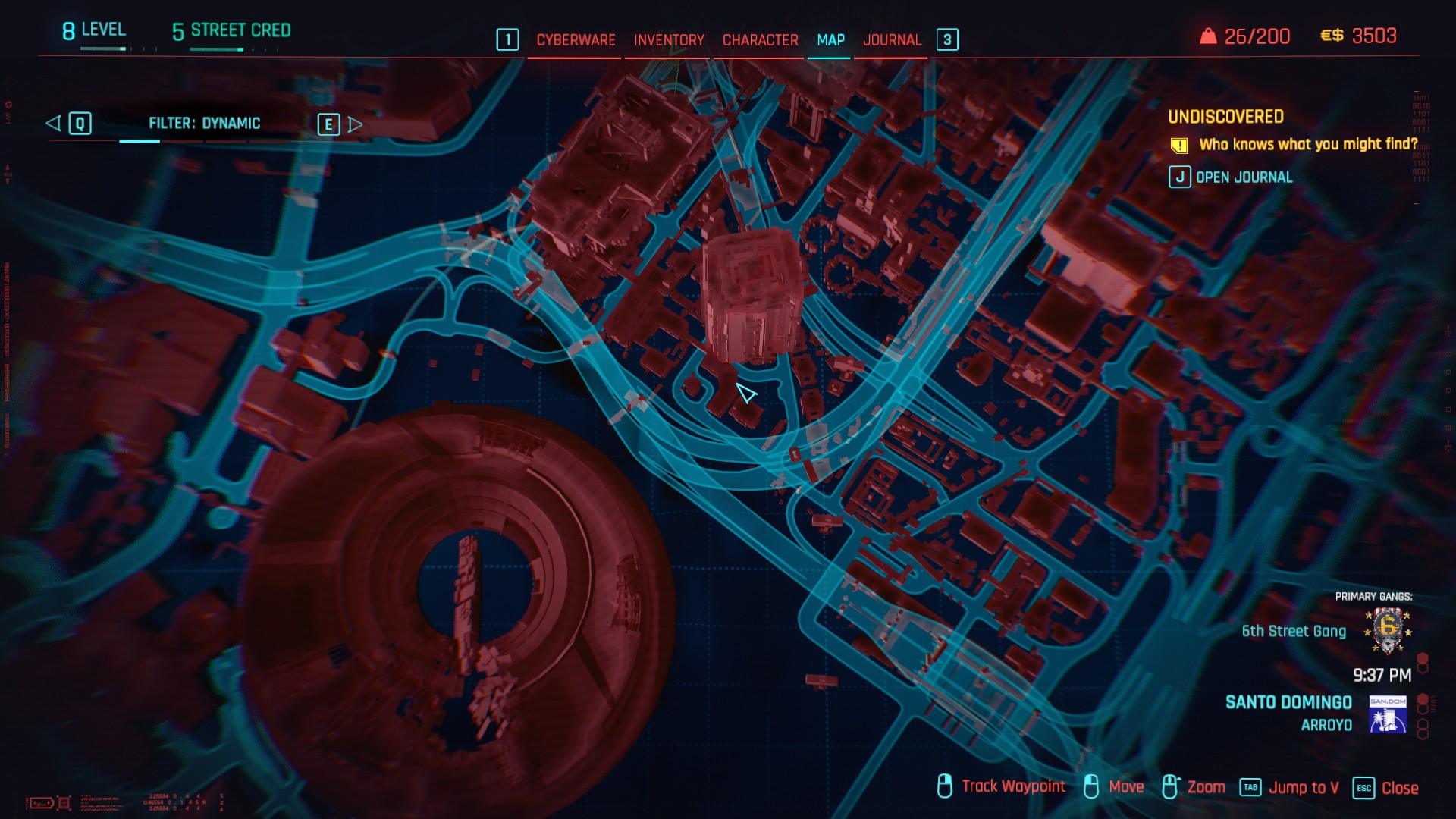Viewport: 1456px width, 819px height.
Task: Click the 8 Level indicator
Action: pyautogui.click(x=93, y=30)
